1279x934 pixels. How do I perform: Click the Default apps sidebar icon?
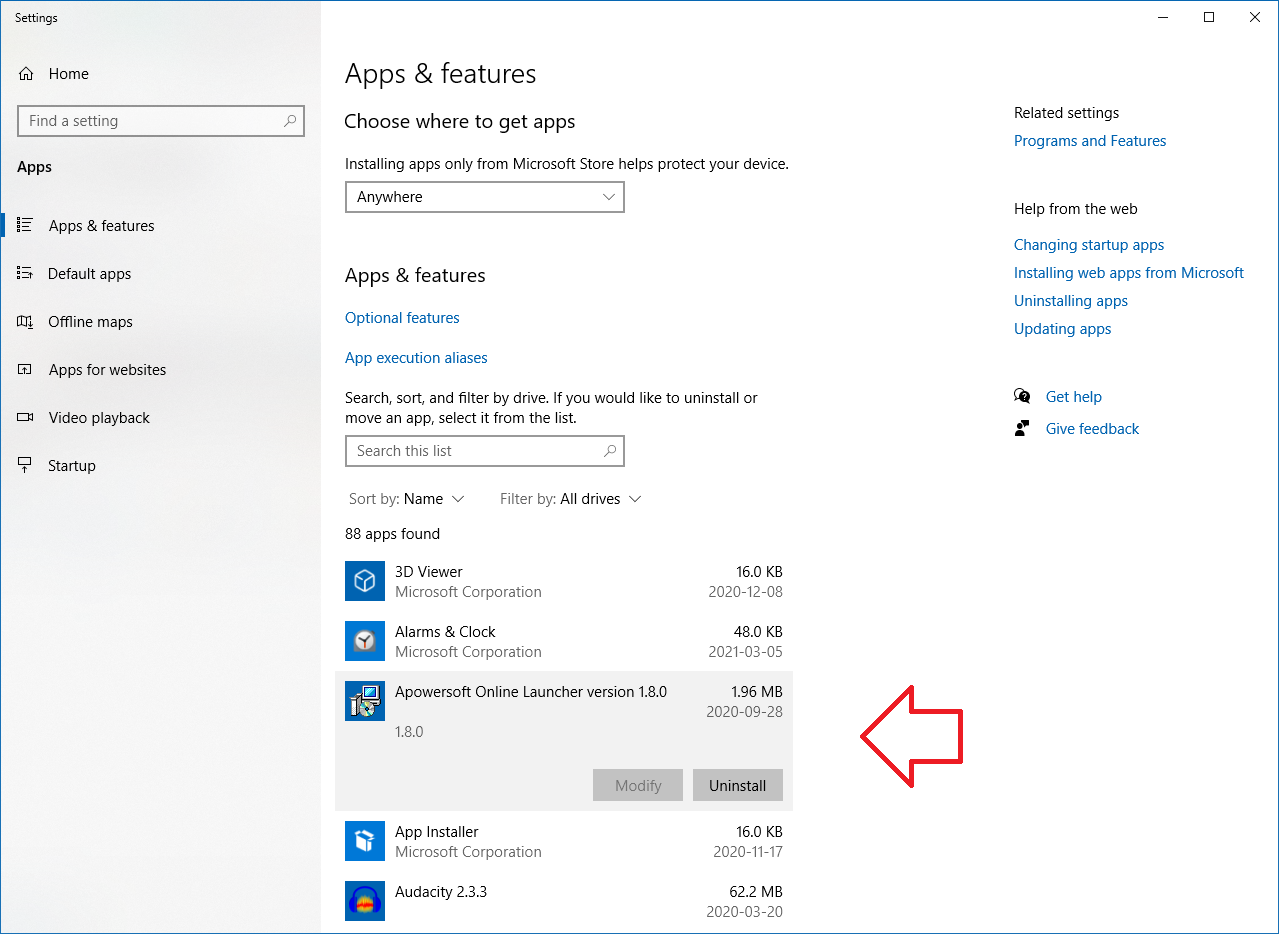pyautogui.click(x=26, y=273)
